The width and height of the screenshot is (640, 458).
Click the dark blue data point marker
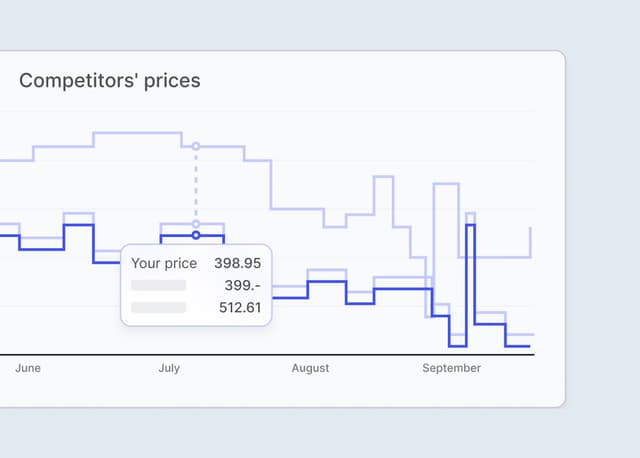pyautogui.click(x=196, y=236)
